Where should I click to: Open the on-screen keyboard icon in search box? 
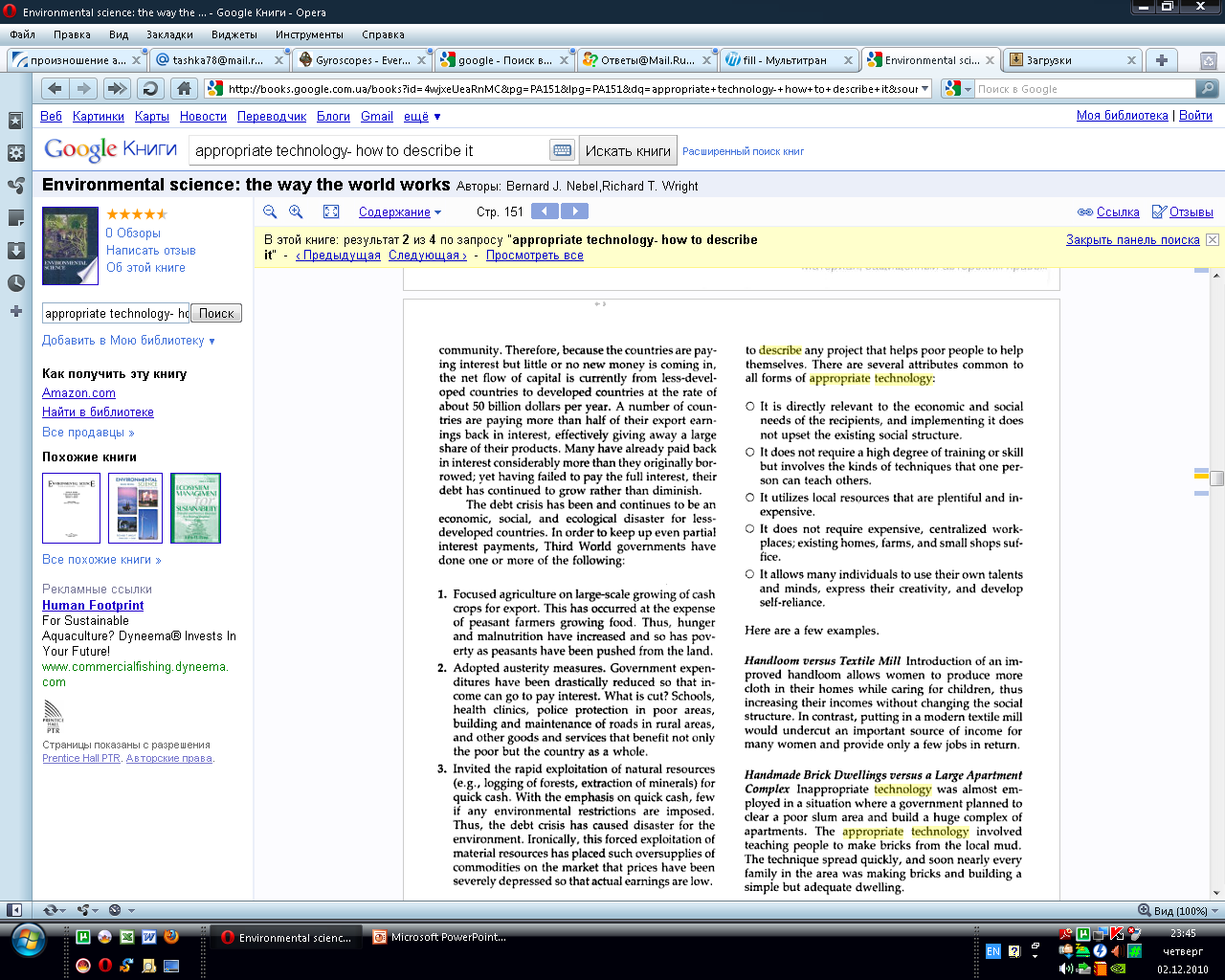tap(563, 150)
